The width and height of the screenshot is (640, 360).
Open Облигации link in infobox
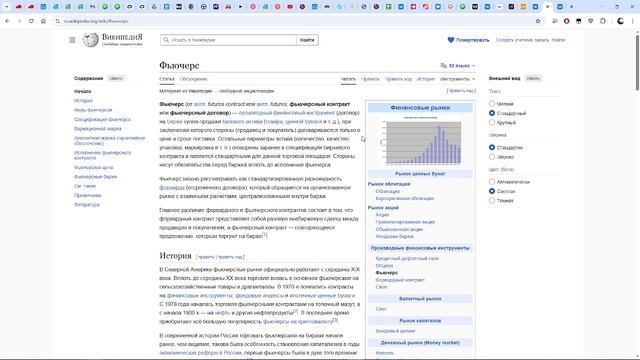tap(388, 191)
